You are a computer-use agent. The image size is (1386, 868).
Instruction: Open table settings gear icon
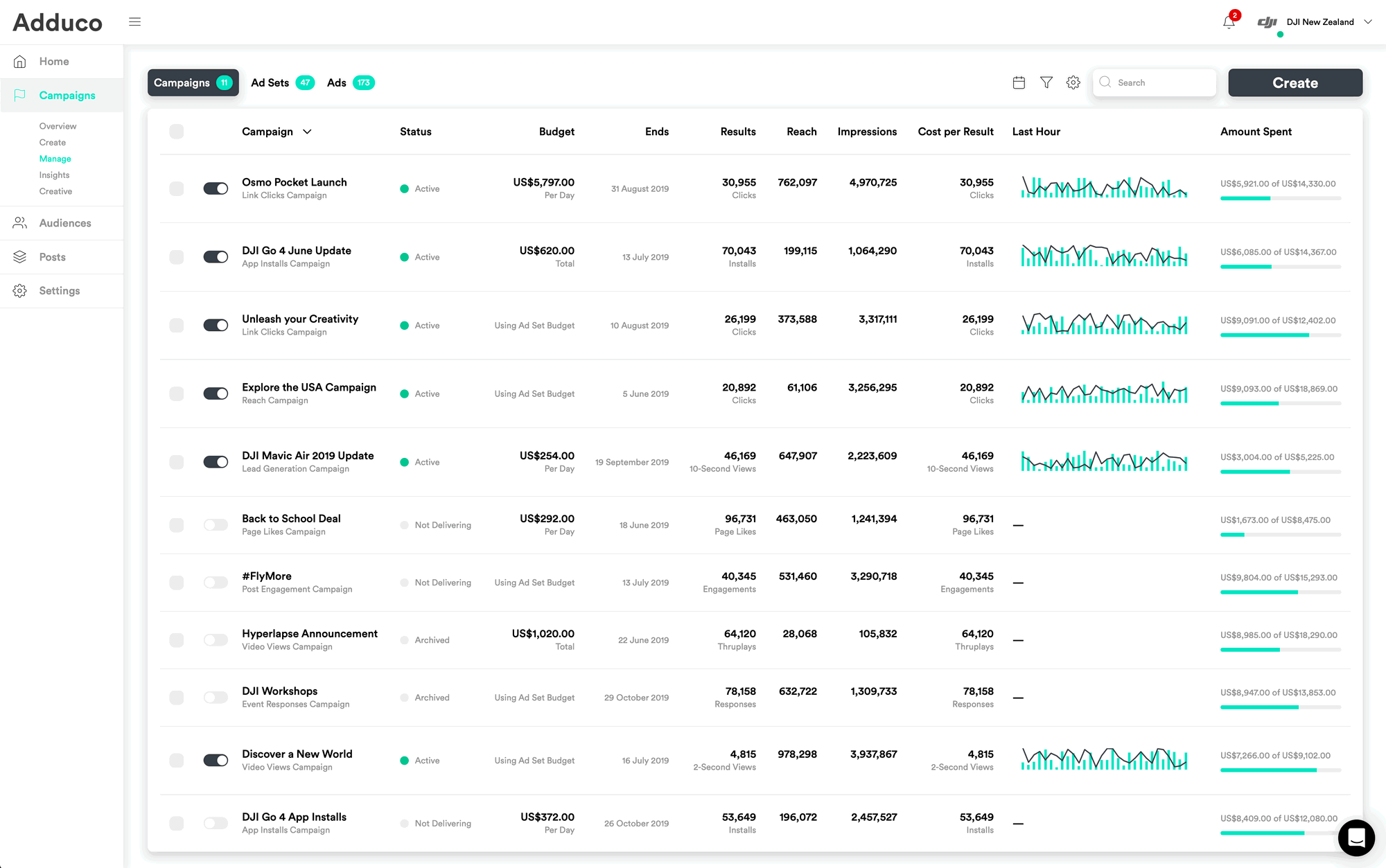pyautogui.click(x=1073, y=82)
